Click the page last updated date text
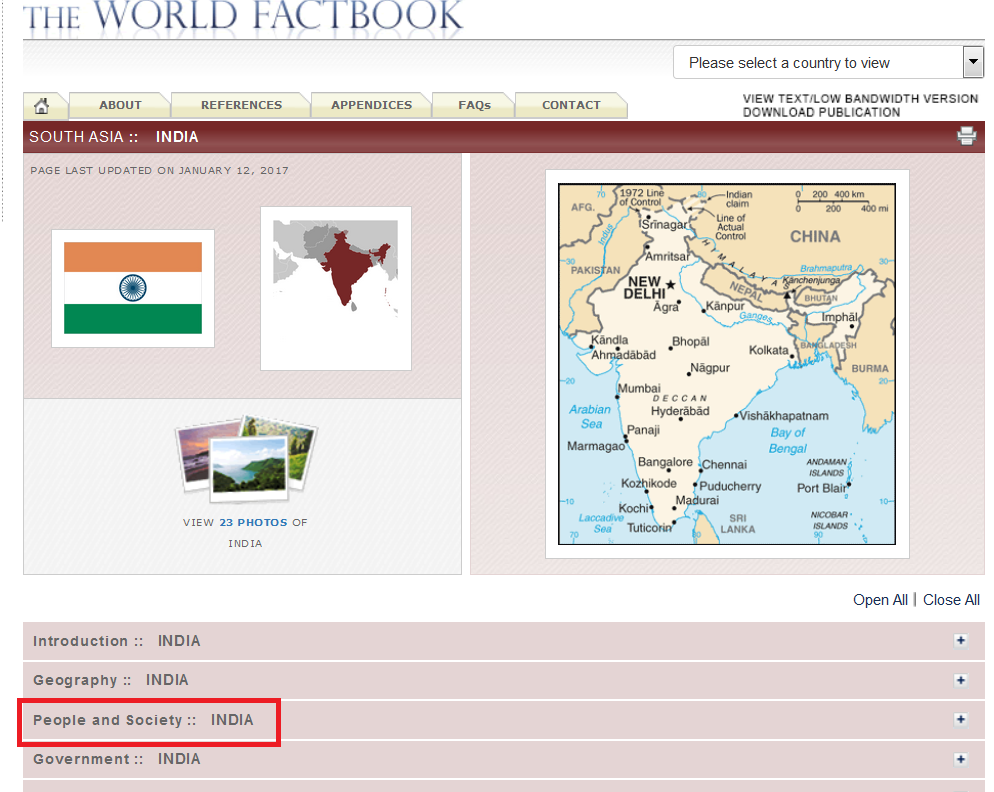 coord(159,171)
